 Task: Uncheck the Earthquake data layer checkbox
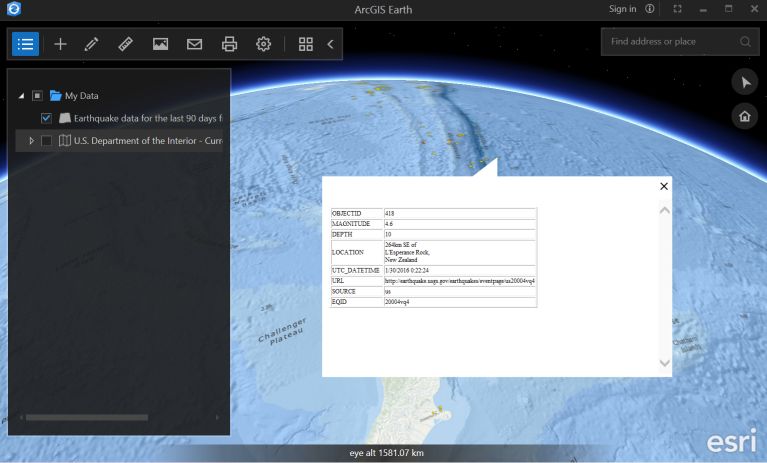coord(46,118)
